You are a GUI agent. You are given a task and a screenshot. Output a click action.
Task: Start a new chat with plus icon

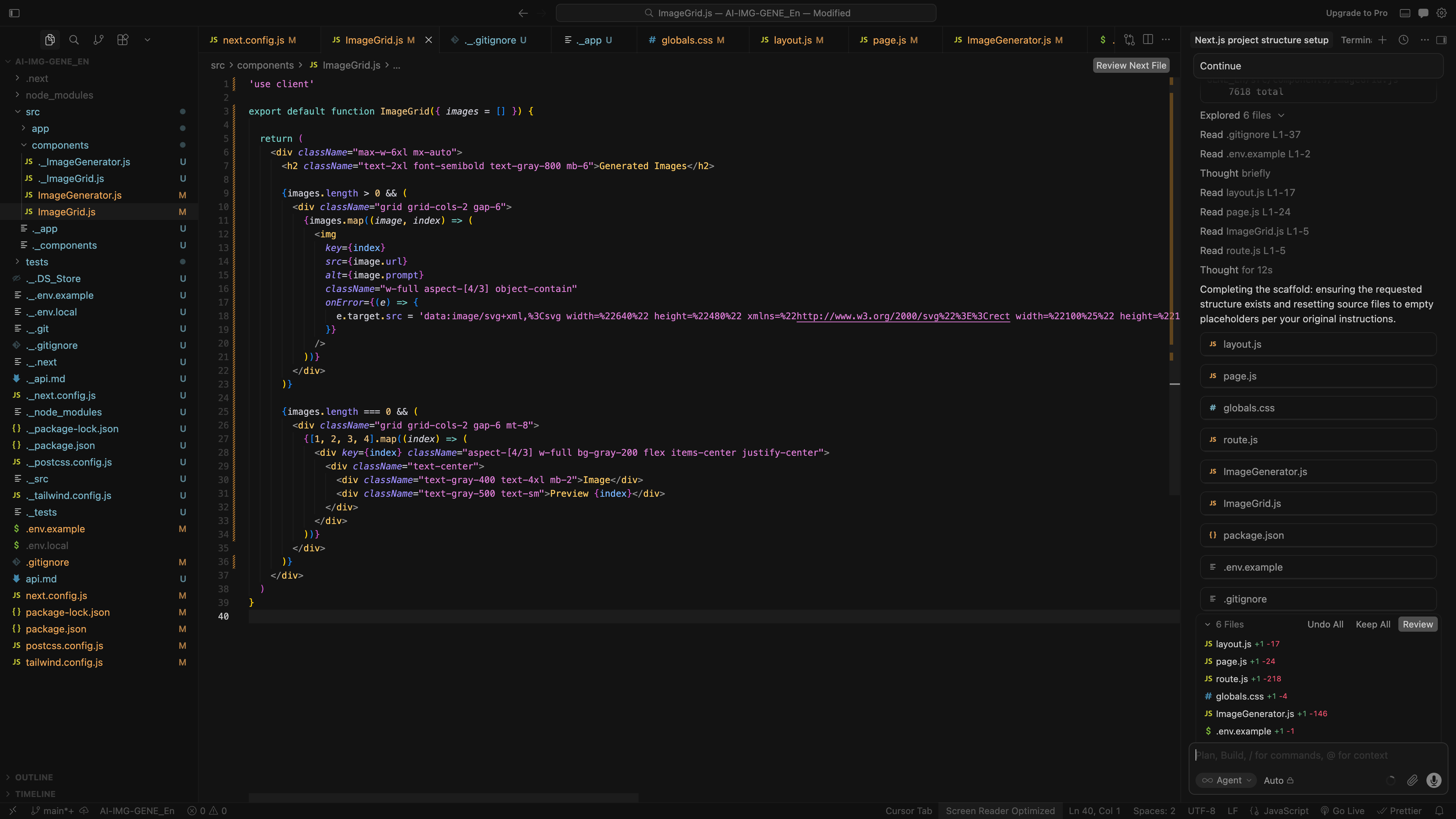coord(1382,39)
